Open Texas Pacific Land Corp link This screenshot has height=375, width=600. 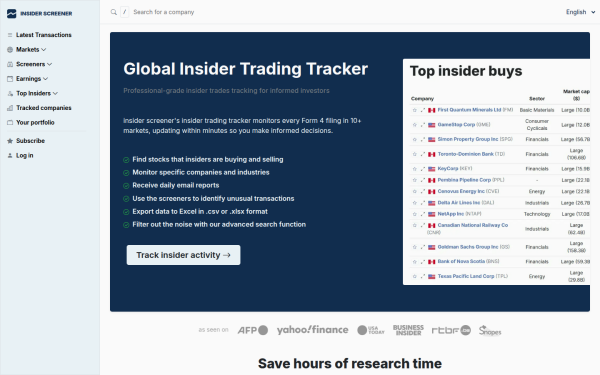(x=466, y=276)
